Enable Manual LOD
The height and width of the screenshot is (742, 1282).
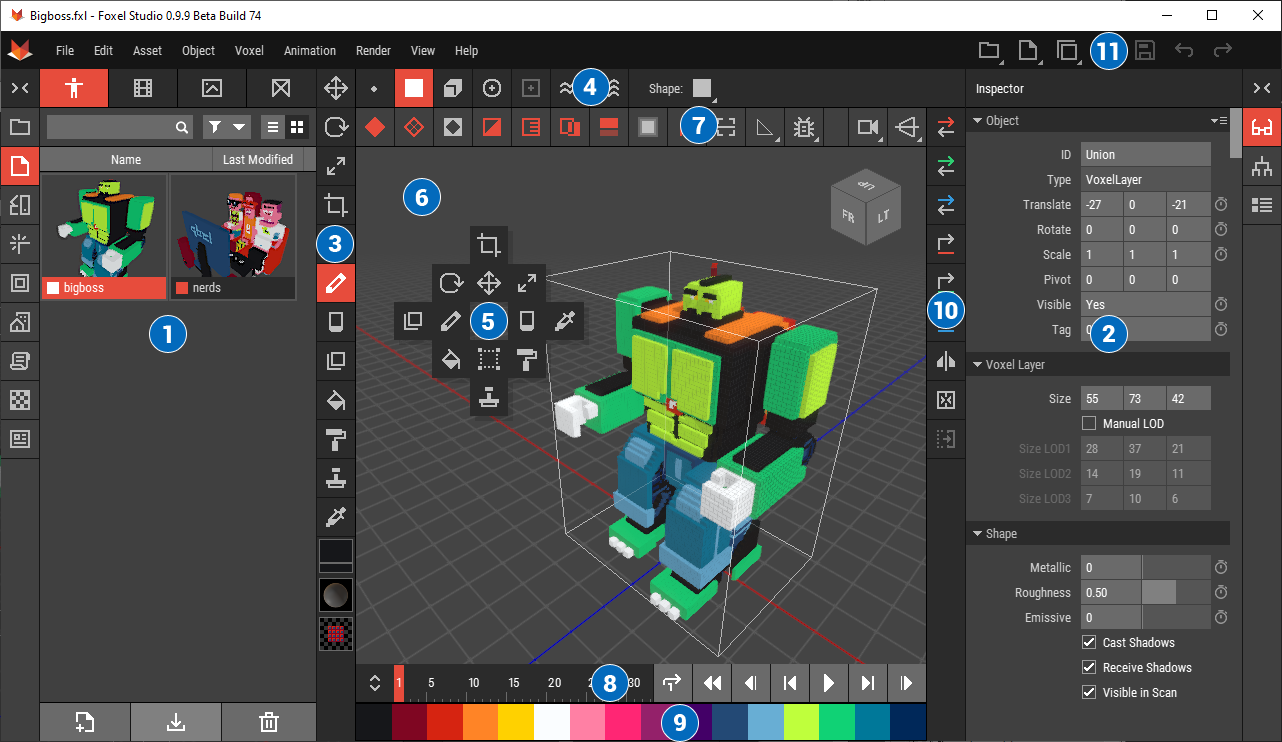[x=1088, y=423]
